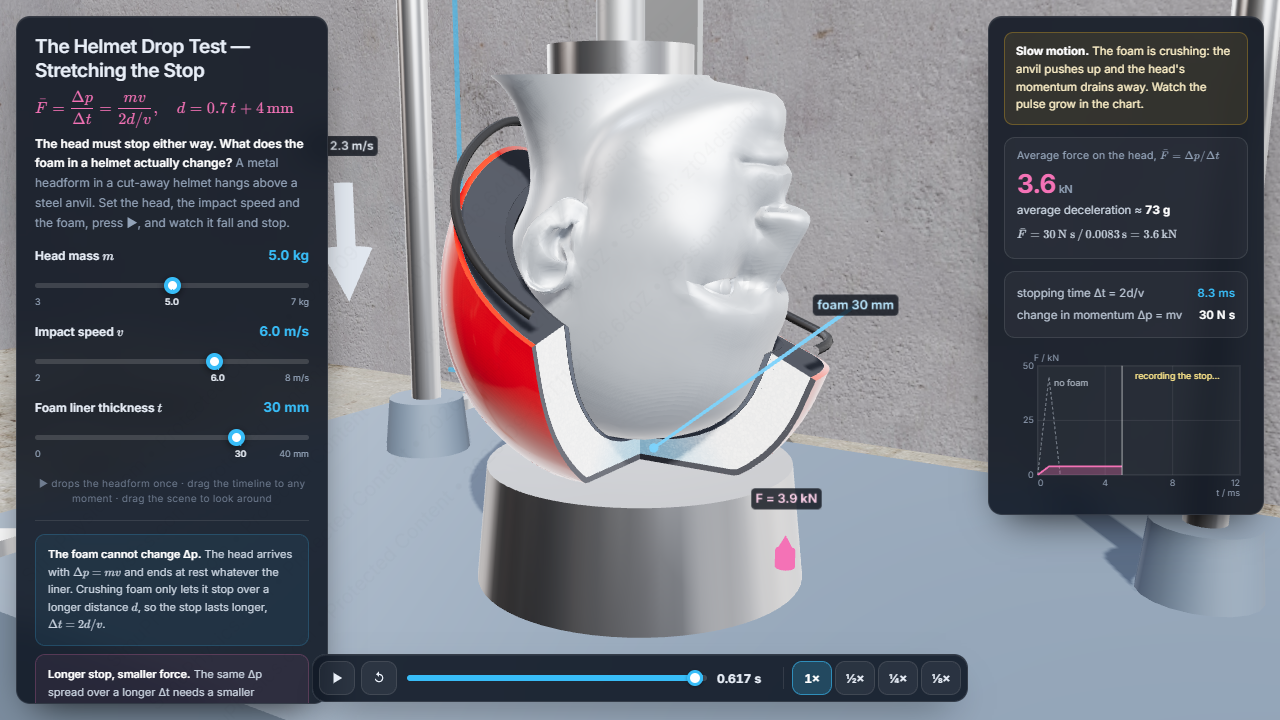Select ¼× playback speed
Screen dimensions: 1280x720
898,678
